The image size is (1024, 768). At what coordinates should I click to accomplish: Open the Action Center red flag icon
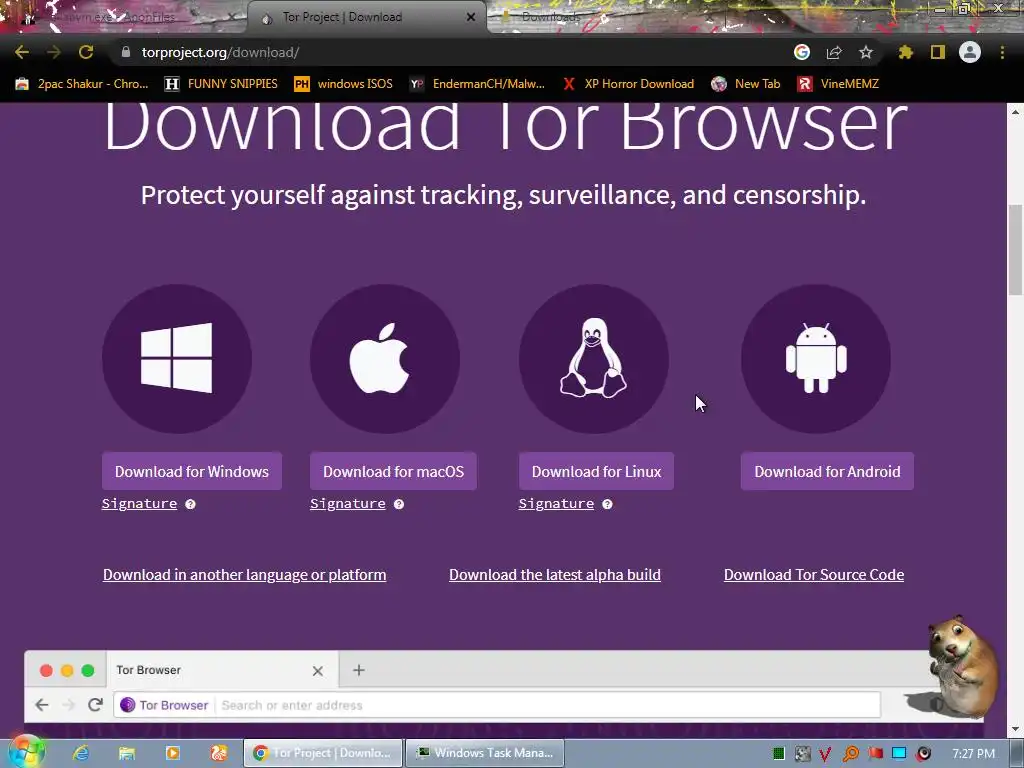tap(875, 754)
